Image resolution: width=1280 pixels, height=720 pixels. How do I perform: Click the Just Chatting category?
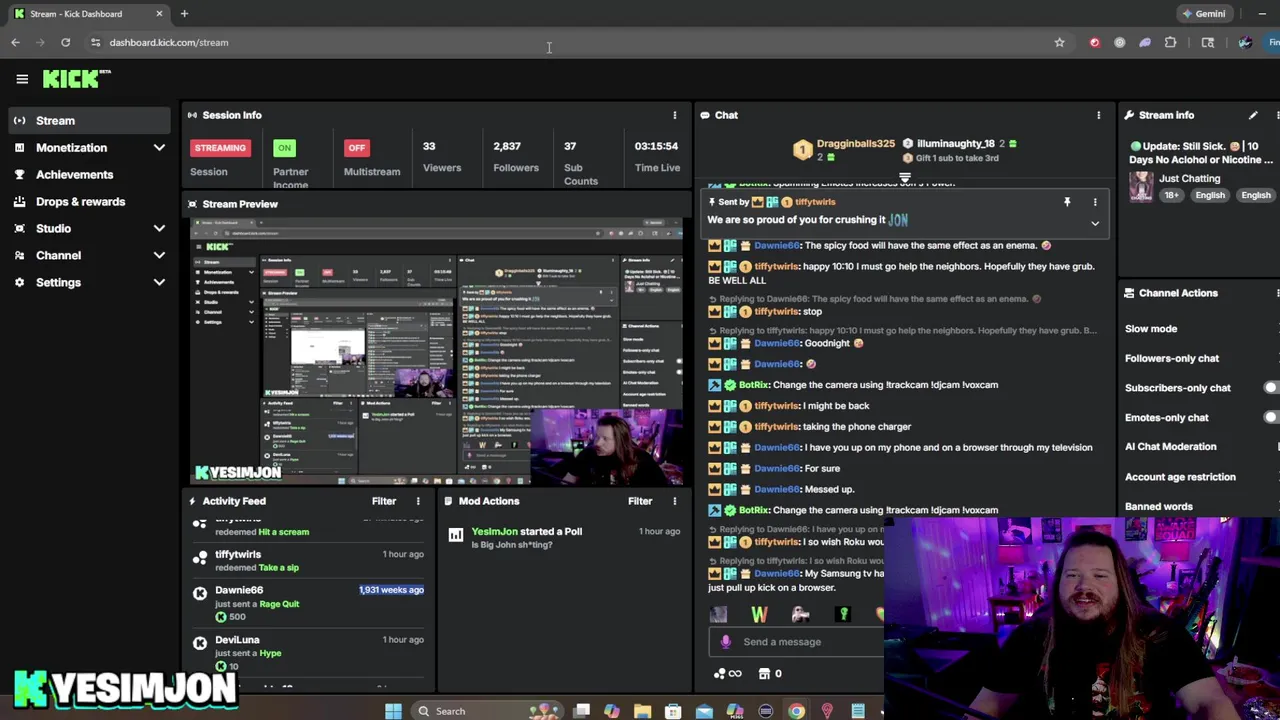(x=1189, y=179)
